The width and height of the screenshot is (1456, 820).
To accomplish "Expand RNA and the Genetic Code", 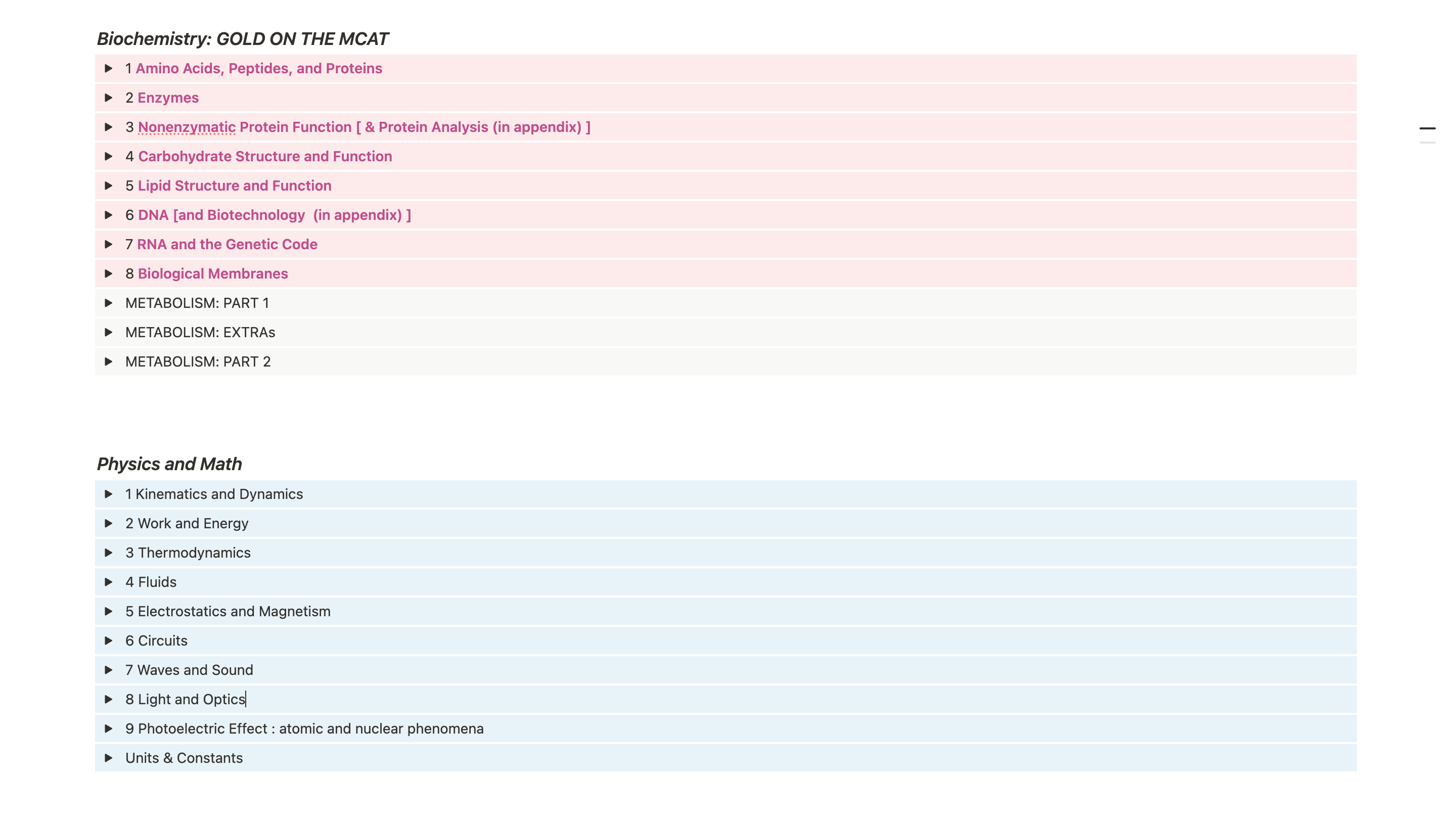I will click(x=109, y=245).
